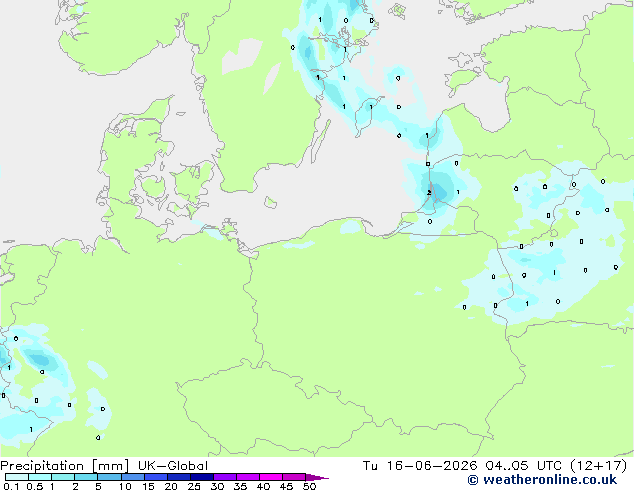Click the legend label '30'
The width and height of the screenshot is (634, 490).
(218, 486)
